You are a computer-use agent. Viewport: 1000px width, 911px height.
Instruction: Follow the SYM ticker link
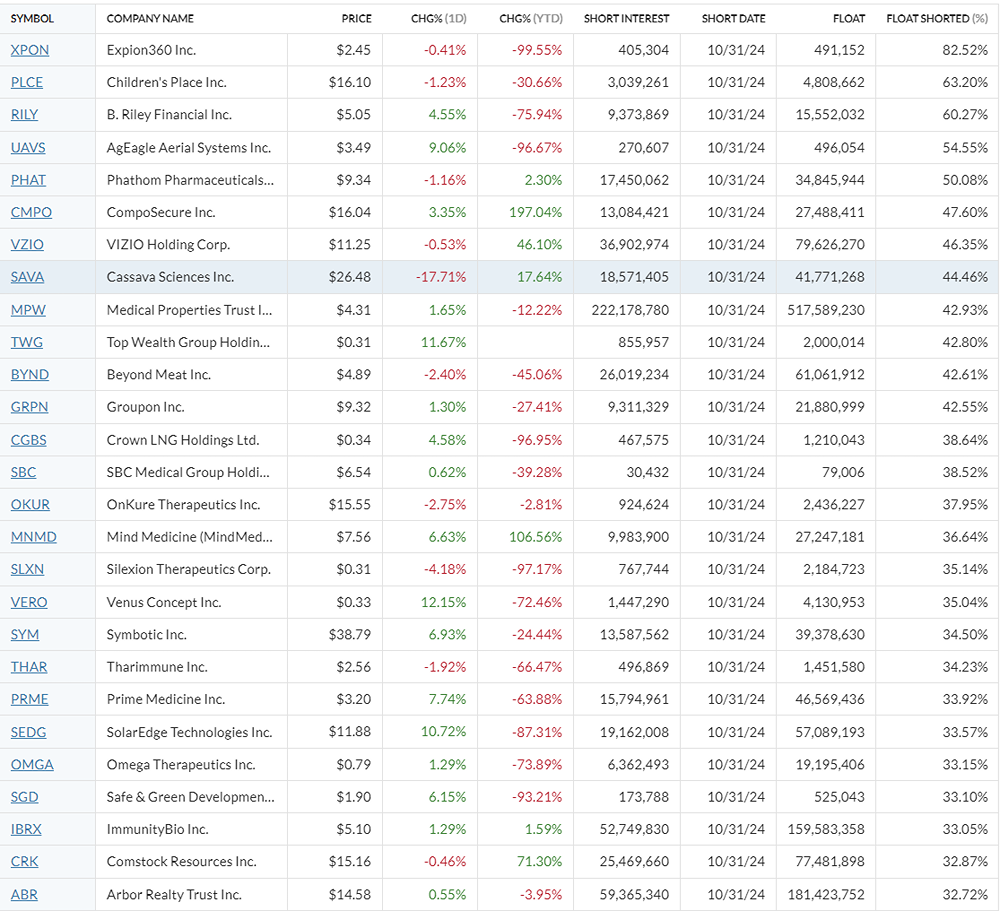tap(25, 635)
